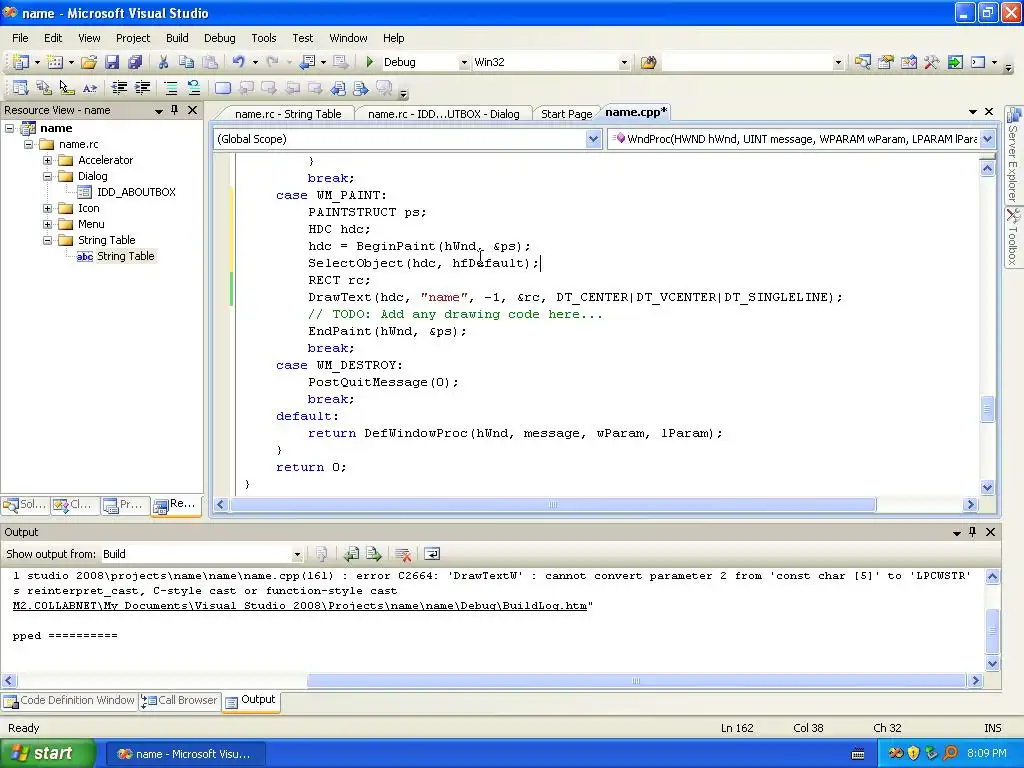Screen dimensions: 1024x768
Task: Open the Toolbox hammer and wrench icon
Action: click(x=931, y=62)
